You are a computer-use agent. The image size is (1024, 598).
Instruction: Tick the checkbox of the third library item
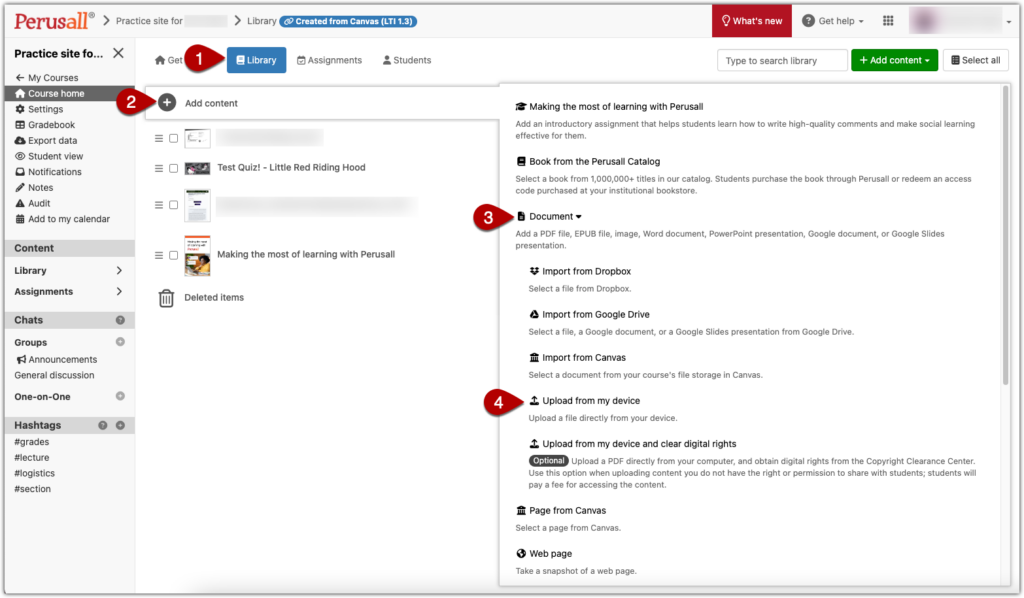(x=174, y=205)
